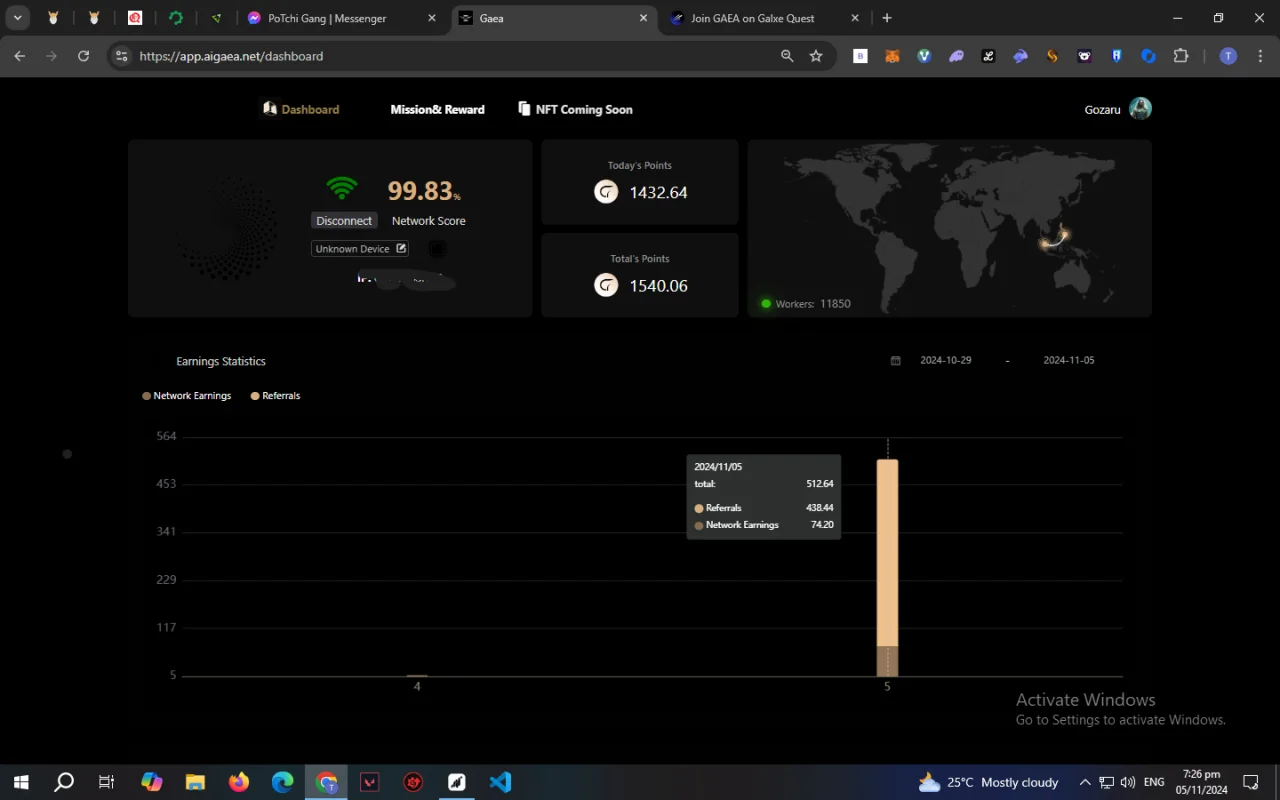Image resolution: width=1280 pixels, height=800 pixels.
Task: Click the Referrals bar for day 5
Action: click(887, 553)
